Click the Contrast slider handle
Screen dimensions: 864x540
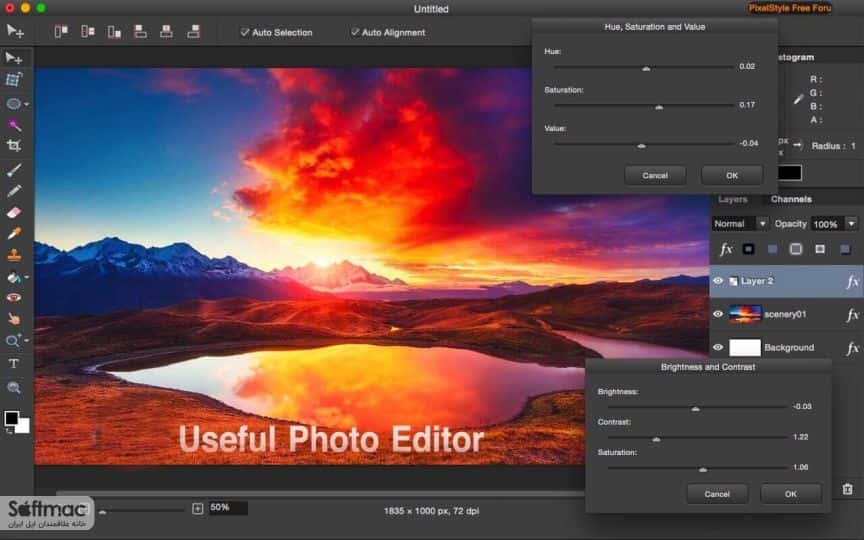pyautogui.click(x=656, y=439)
